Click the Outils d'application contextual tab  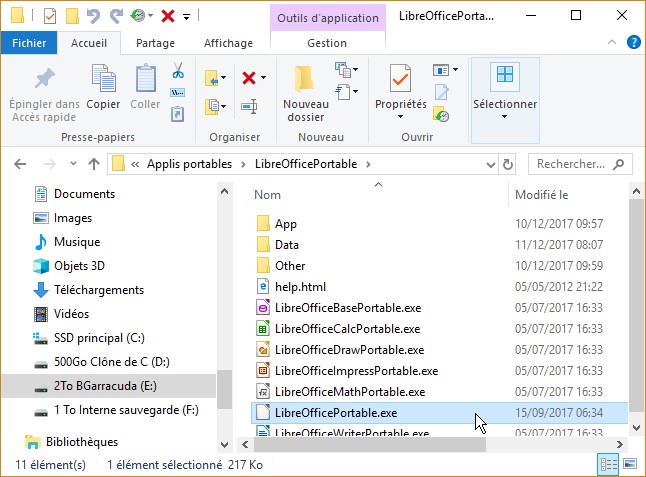click(328, 18)
